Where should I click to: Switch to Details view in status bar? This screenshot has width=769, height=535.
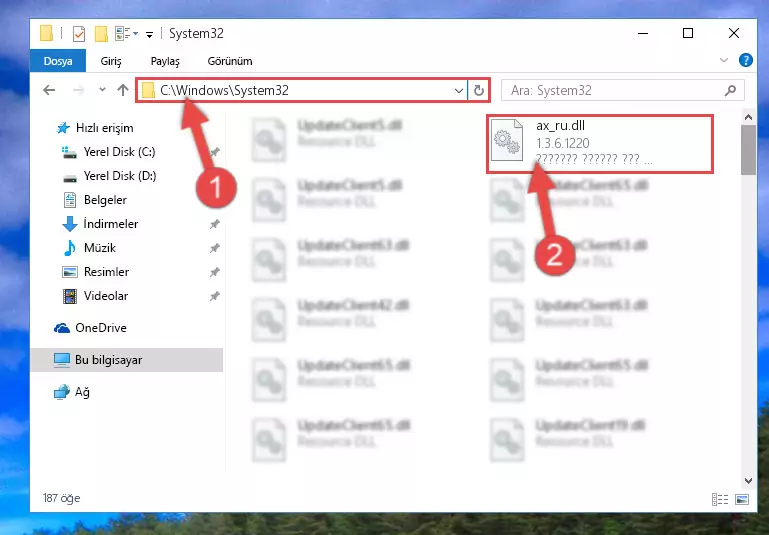(720, 499)
